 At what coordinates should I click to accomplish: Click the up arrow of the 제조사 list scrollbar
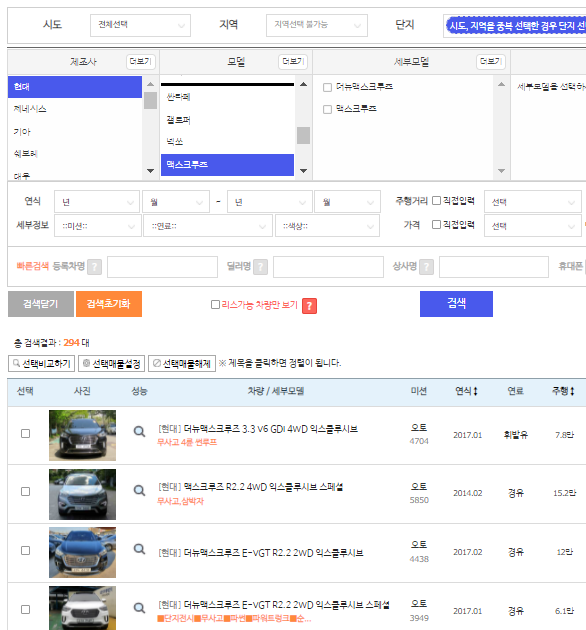tap(151, 84)
